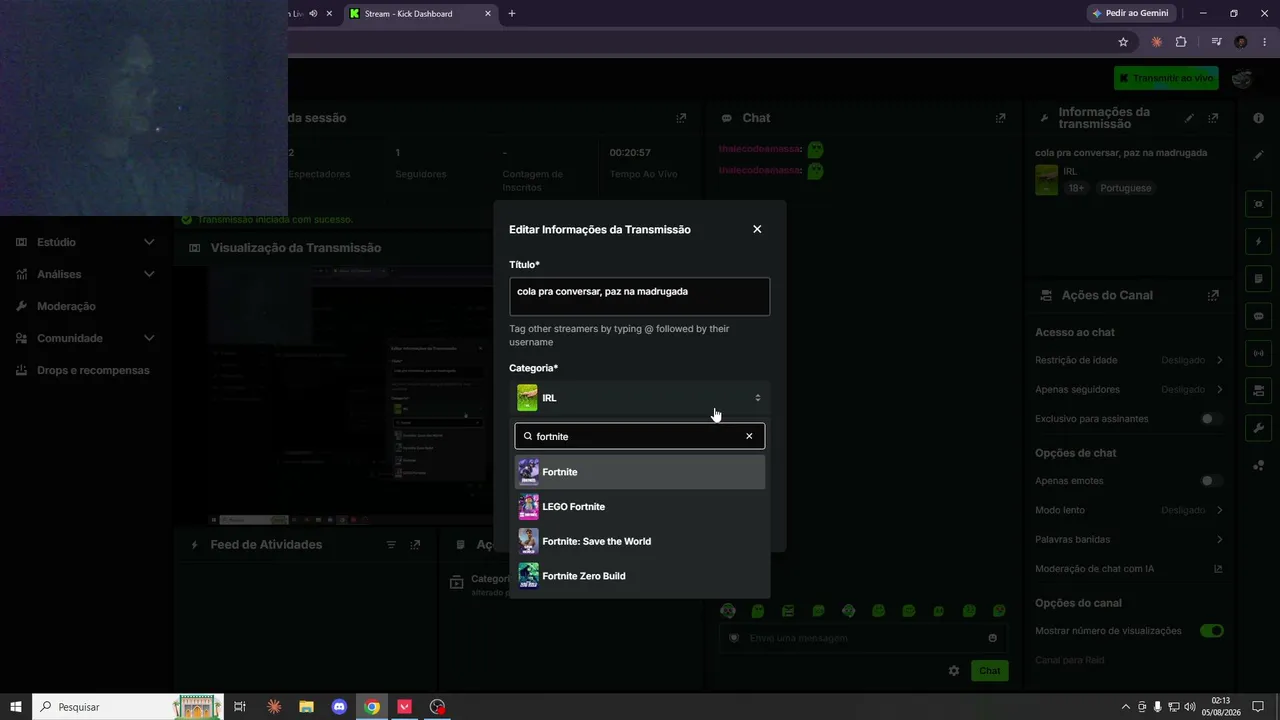Click the 18+ tag in stream info
The image size is (1280, 720).
[1076, 188]
